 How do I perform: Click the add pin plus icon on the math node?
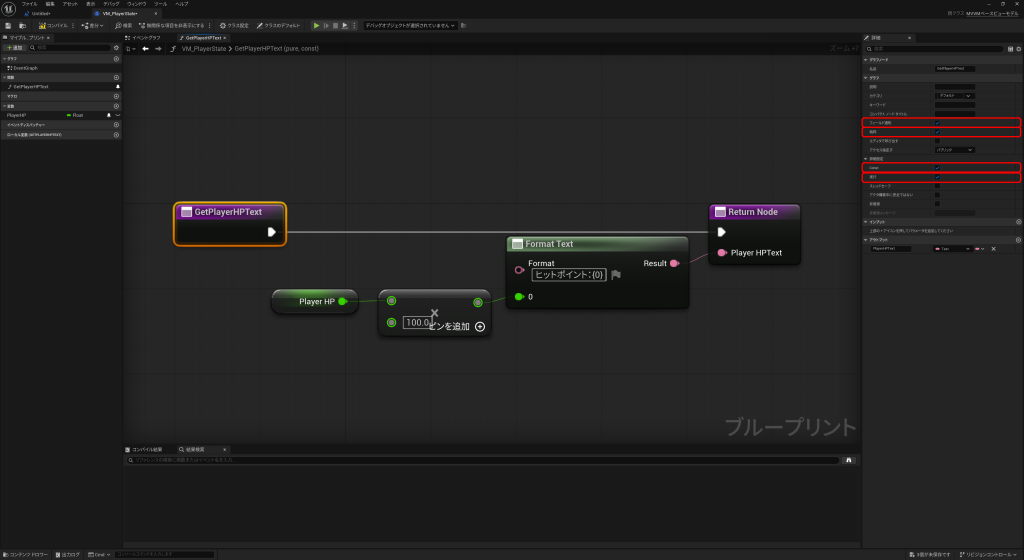(x=480, y=327)
